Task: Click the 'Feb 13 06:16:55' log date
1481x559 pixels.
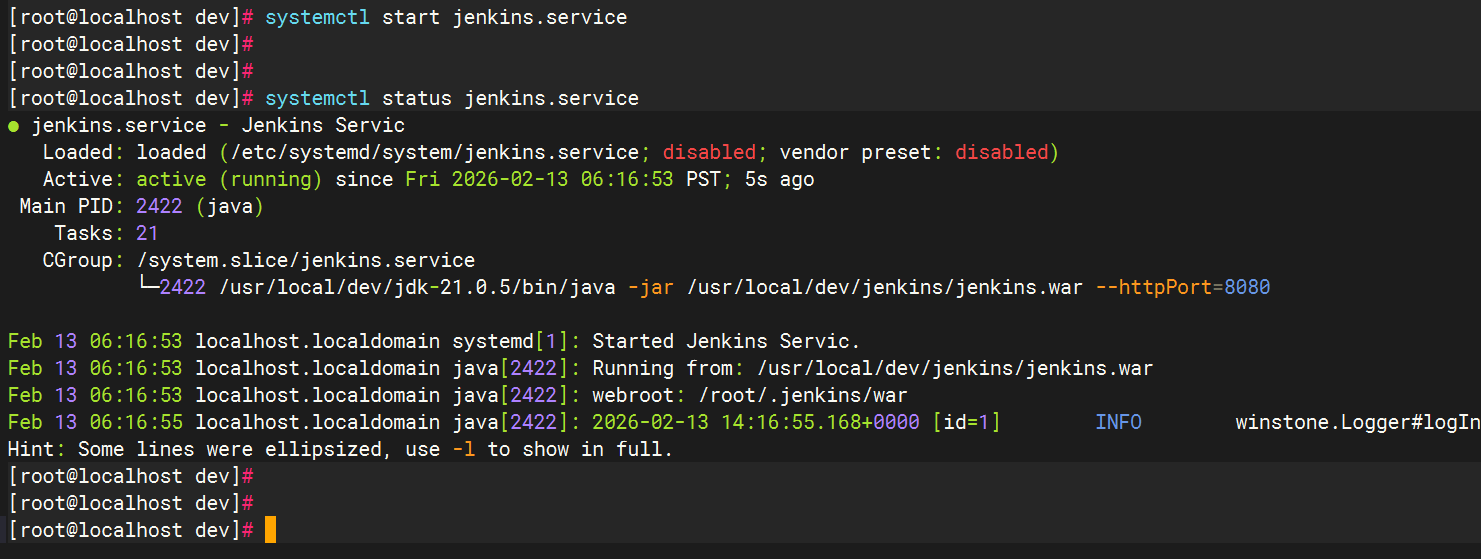Action: click(95, 422)
